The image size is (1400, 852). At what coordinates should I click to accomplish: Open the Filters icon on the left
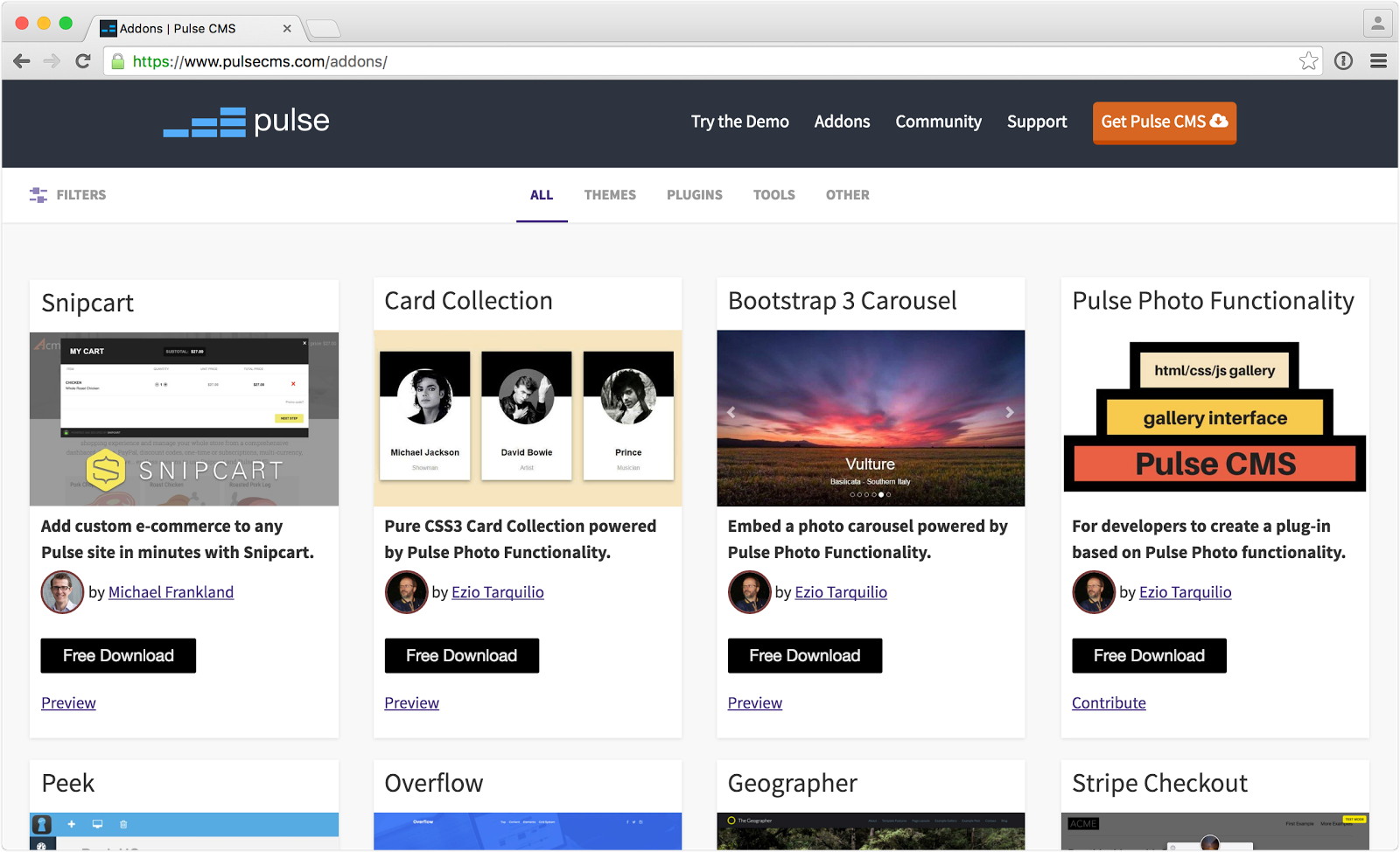tap(38, 195)
